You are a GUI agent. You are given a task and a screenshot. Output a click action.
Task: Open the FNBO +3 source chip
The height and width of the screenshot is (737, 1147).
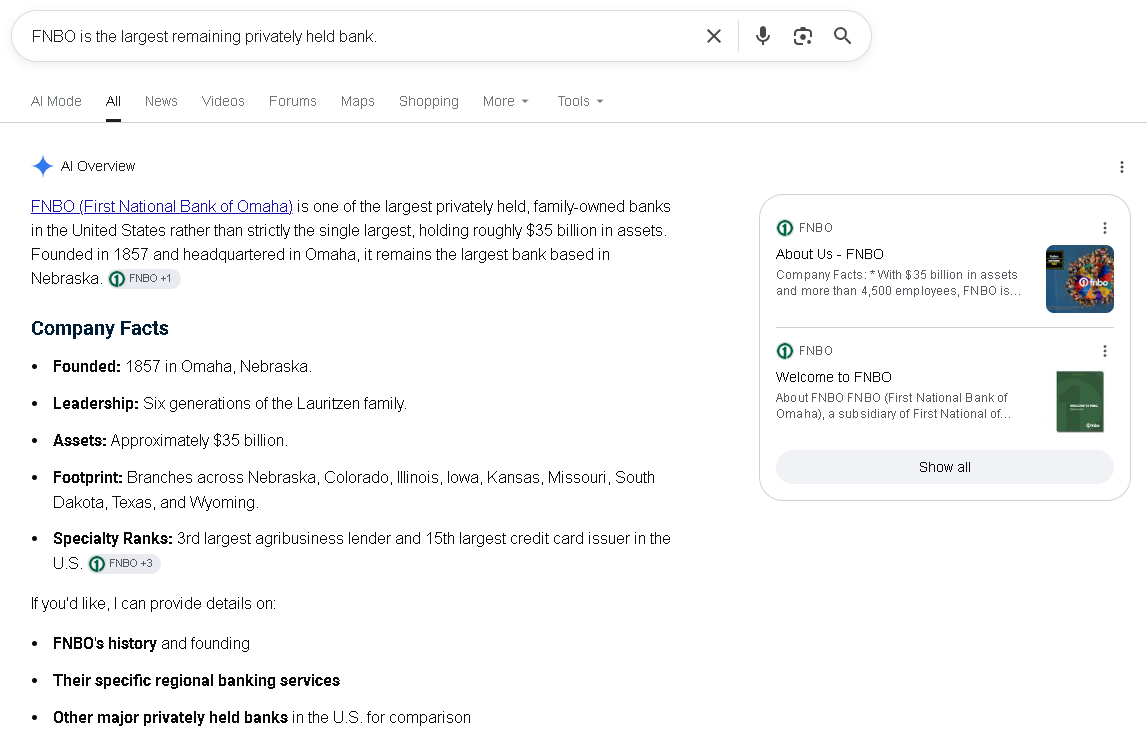click(x=124, y=564)
